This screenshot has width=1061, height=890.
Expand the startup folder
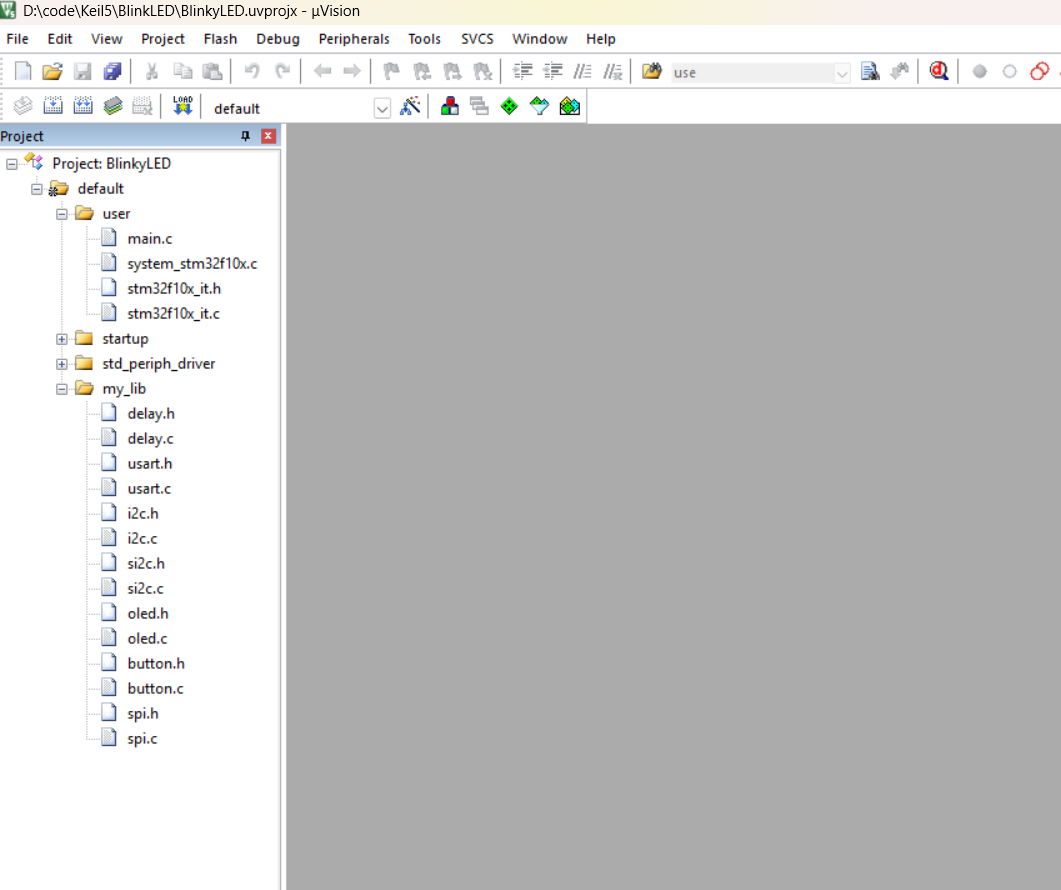click(x=62, y=339)
